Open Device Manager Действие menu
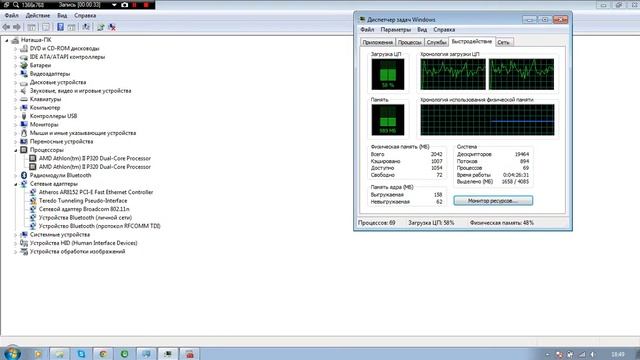The height and width of the screenshot is (360, 640). (38, 16)
